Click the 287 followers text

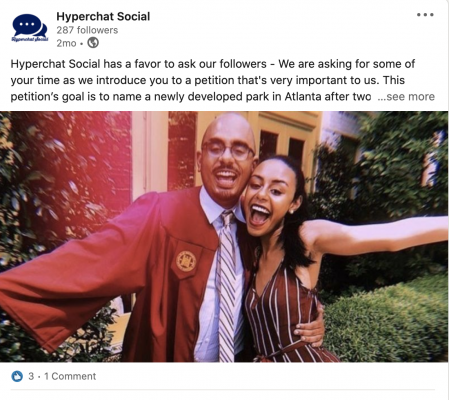click(87, 30)
